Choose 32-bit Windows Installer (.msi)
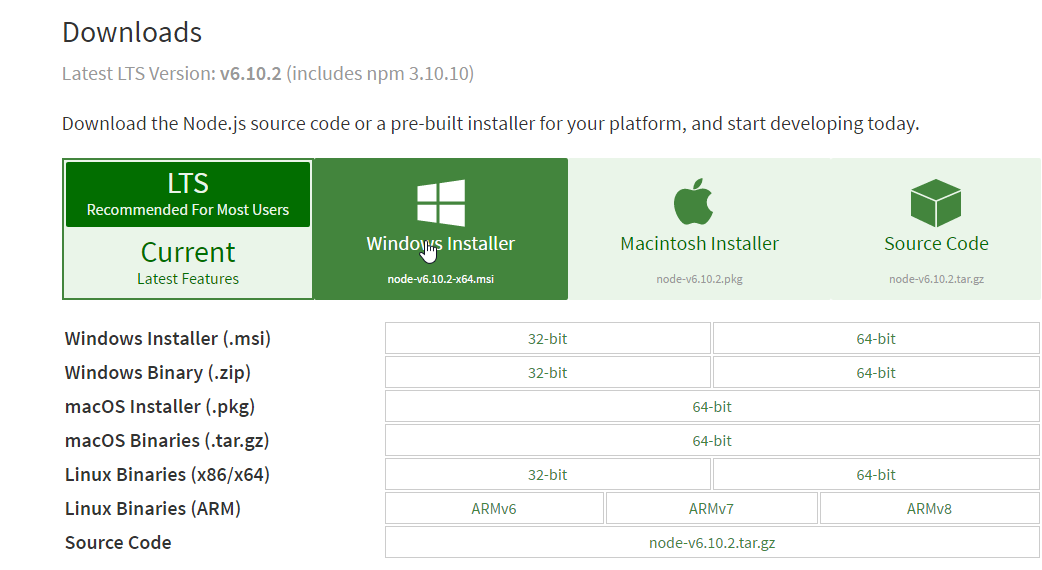The width and height of the screenshot is (1042, 570). coord(548,338)
